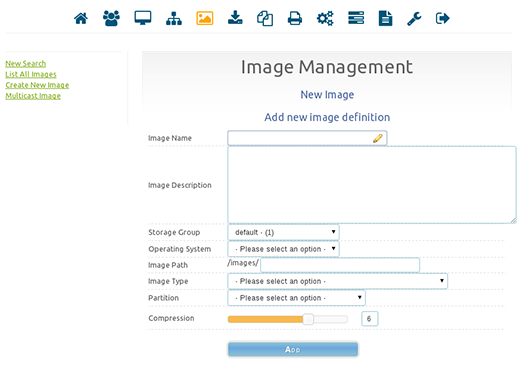Click the 'Storage Group' label

coord(174,232)
